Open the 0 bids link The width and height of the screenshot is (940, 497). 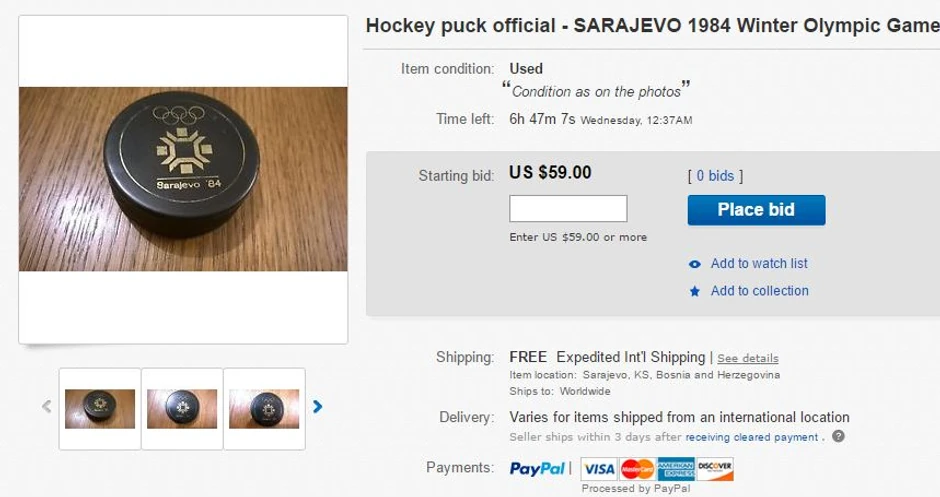click(x=715, y=176)
